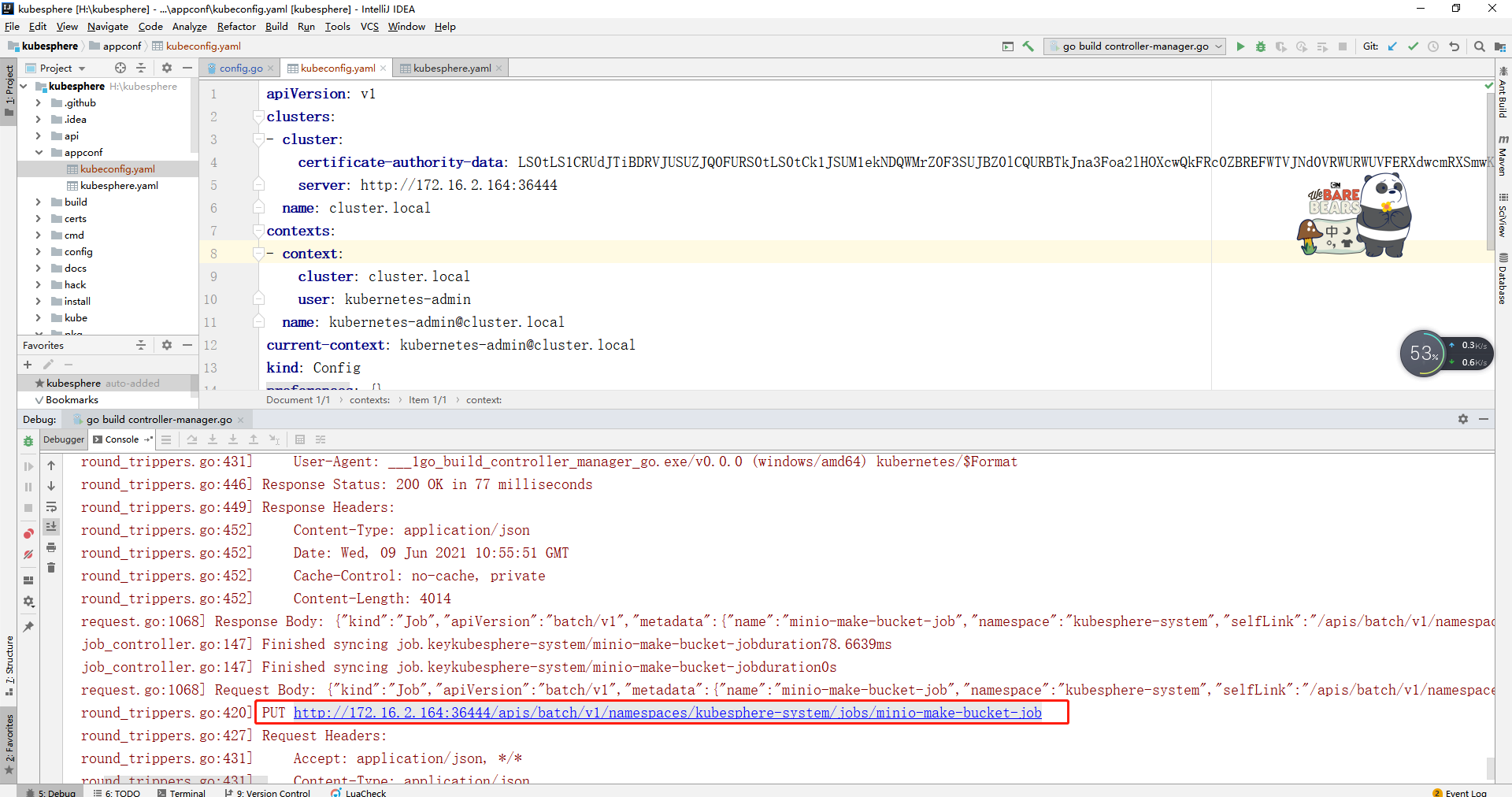Image resolution: width=1512 pixels, height=797 pixels.
Task: Toggle the Ant Build side panel
Action: (x=1503, y=93)
